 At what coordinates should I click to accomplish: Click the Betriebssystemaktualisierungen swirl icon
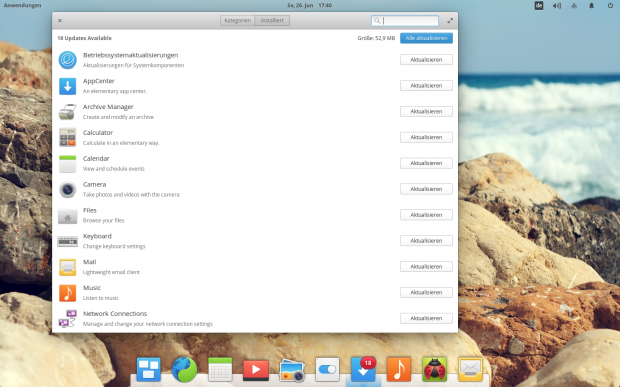click(68, 60)
